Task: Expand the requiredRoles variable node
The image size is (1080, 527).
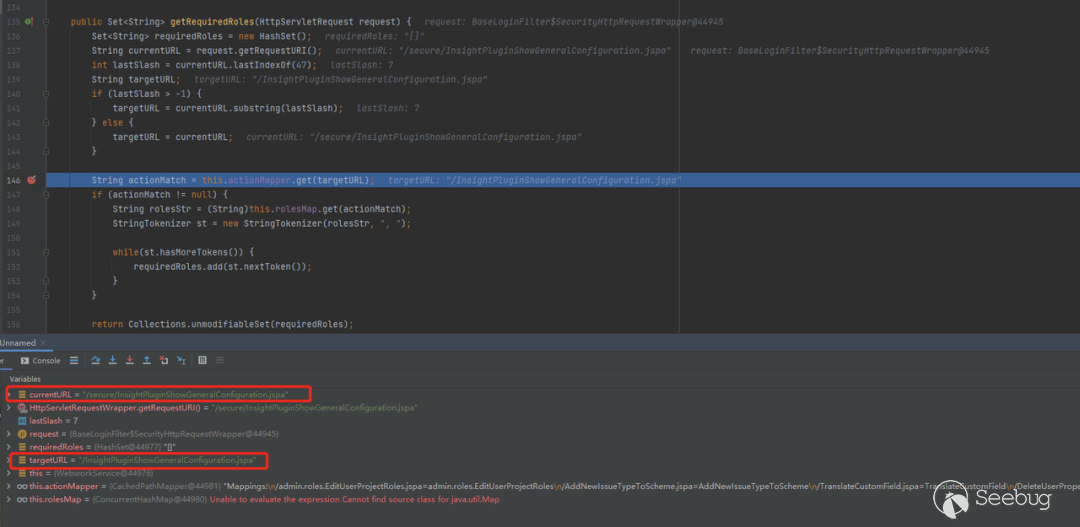Action: [8, 447]
